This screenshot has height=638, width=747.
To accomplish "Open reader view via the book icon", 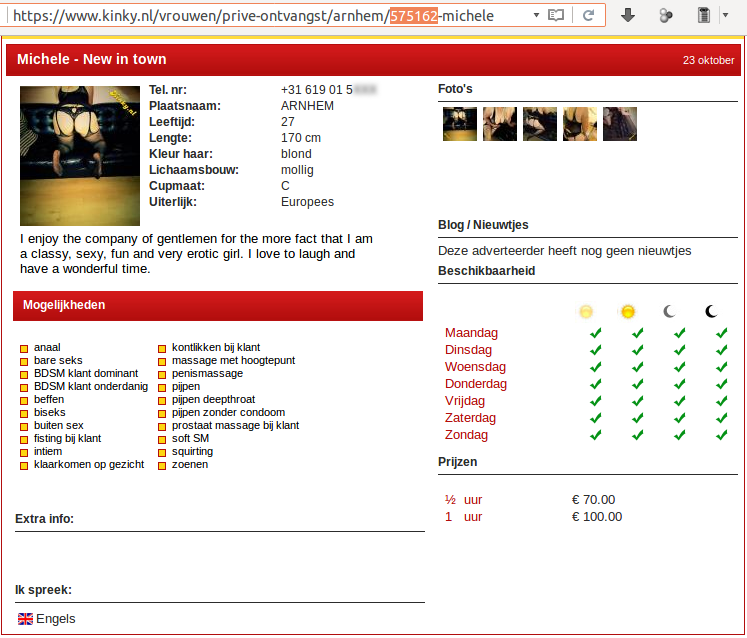I will point(555,16).
